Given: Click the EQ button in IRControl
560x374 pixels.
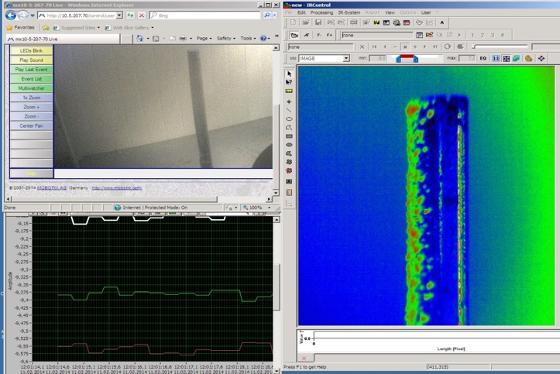Looking at the screenshot, I should pyautogui.click(x=483, y=58).
